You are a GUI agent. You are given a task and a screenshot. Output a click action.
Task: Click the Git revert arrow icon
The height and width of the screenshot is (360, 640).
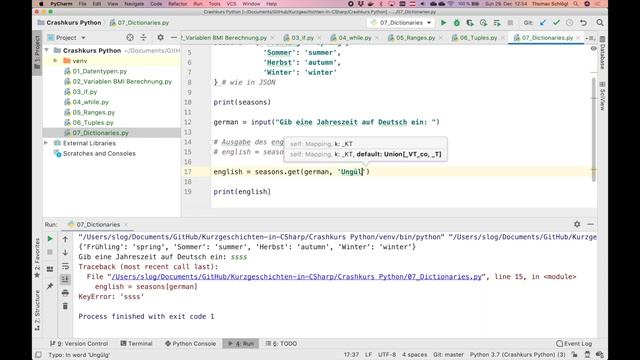pyautogui.click(x=583, y=23)
